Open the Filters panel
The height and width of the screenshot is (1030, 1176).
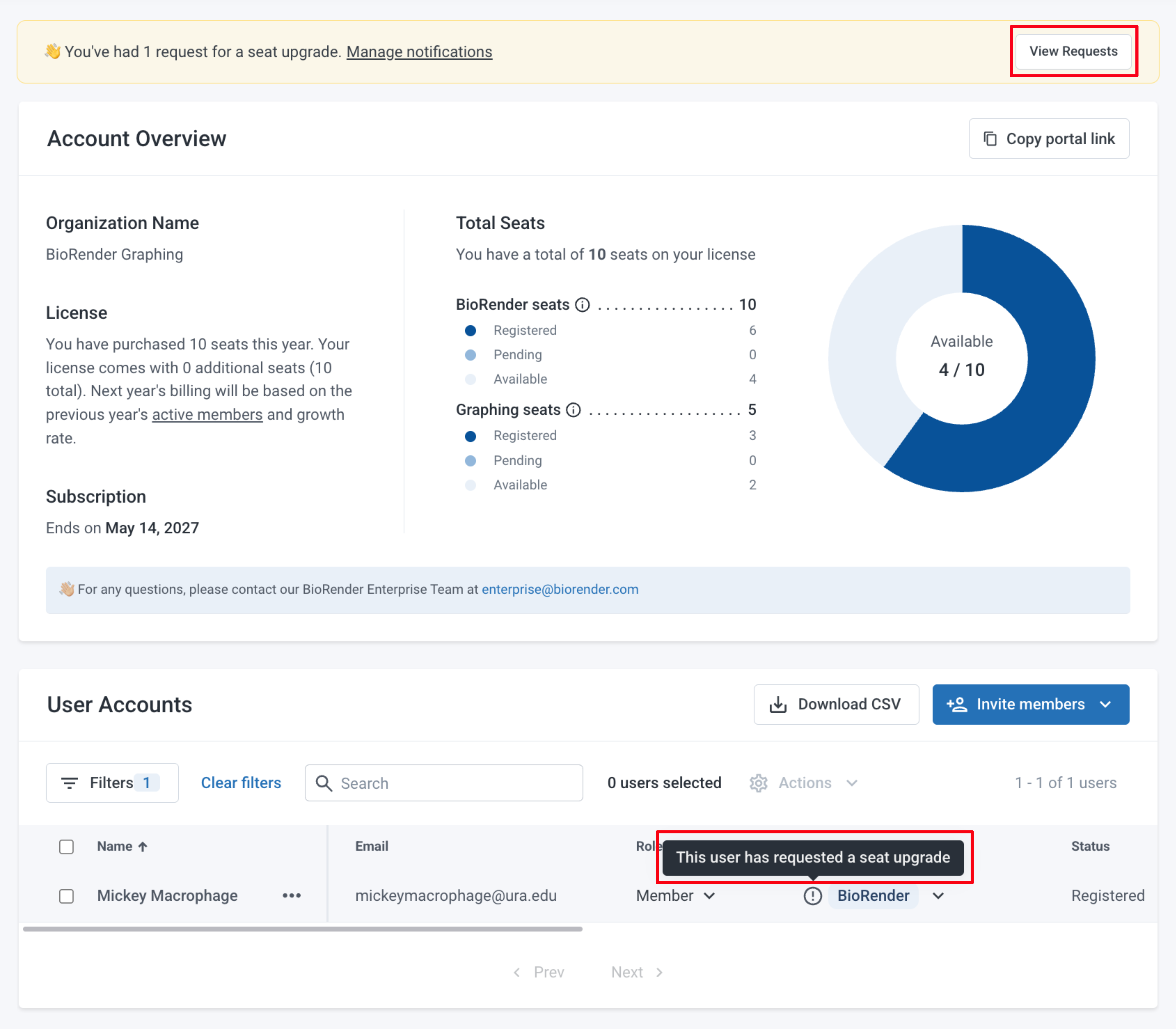112,783
